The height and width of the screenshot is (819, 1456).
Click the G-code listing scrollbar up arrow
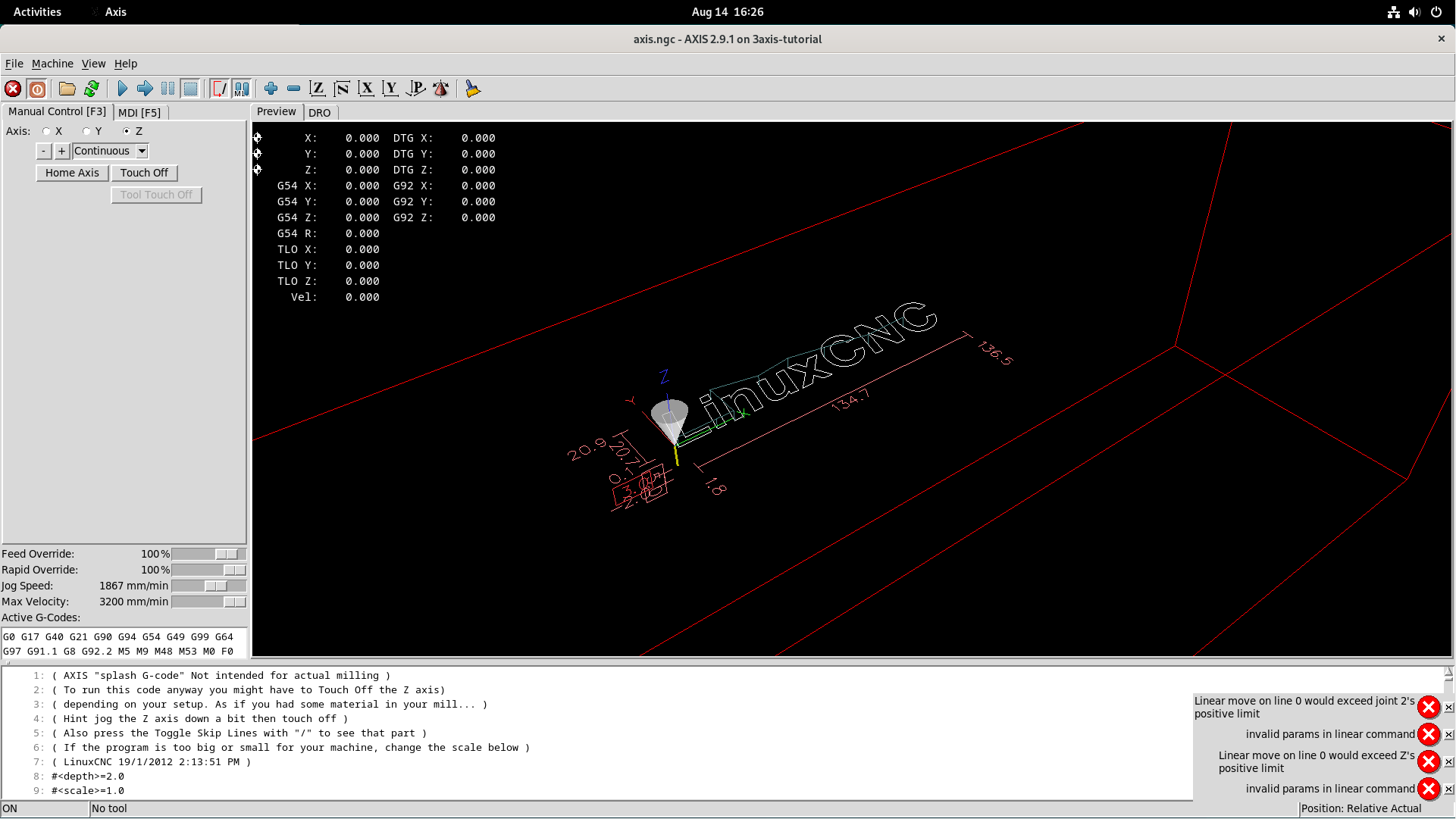tap(1448, 672)
